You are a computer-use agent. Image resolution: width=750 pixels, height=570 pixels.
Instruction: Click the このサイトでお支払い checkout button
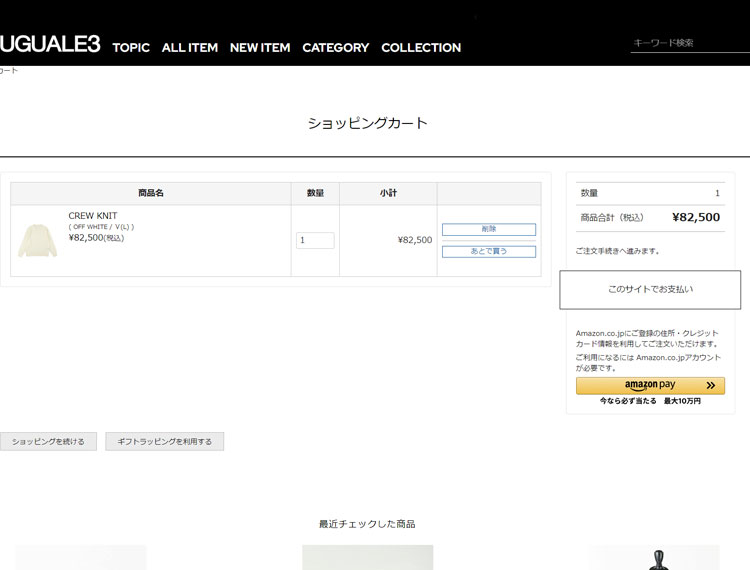tap(650, 290)
